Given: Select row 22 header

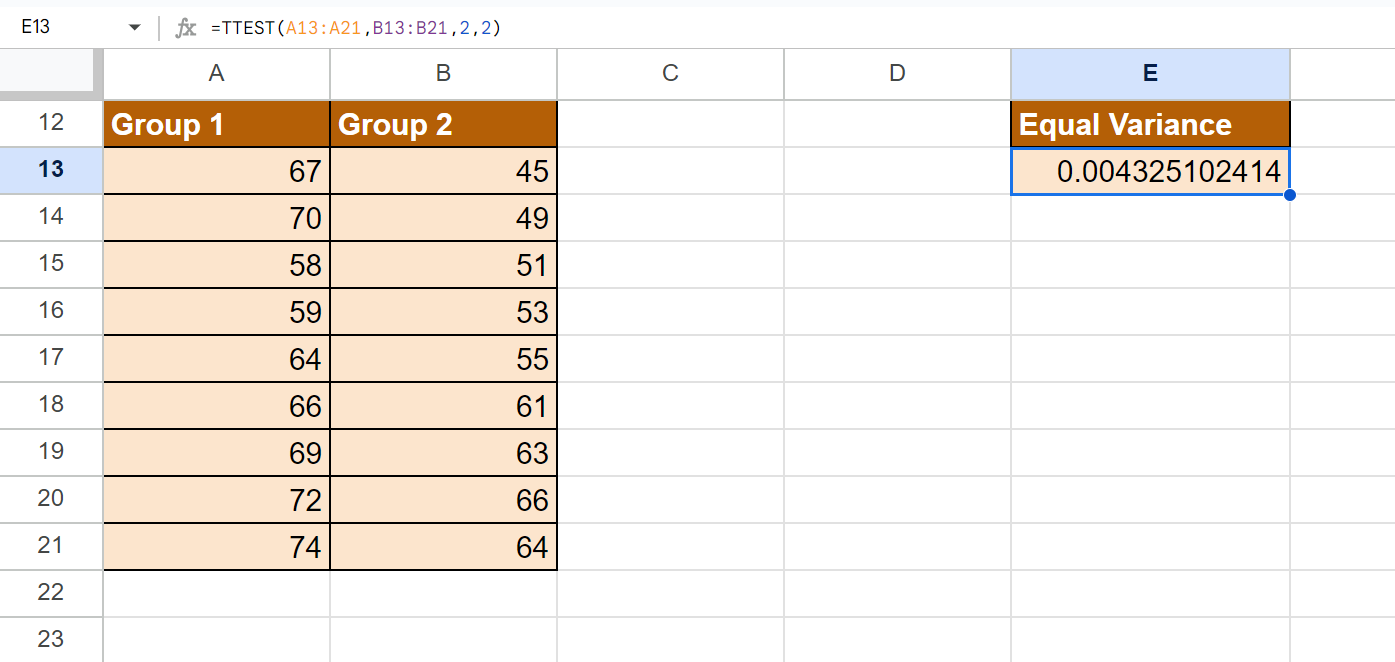Looking at the screenshot, I should click(51, 593).
